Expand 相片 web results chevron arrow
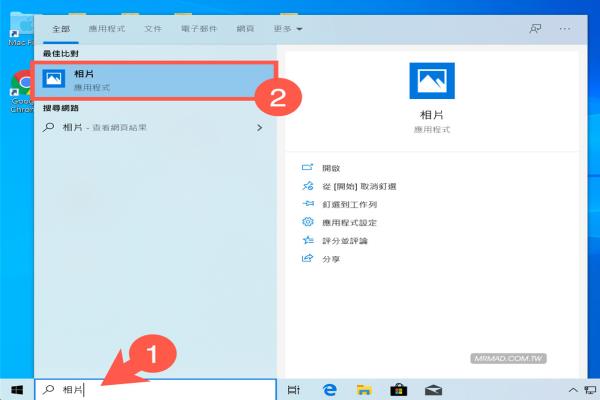The width and height of the screenshot is (600, 400). (259, 127)
